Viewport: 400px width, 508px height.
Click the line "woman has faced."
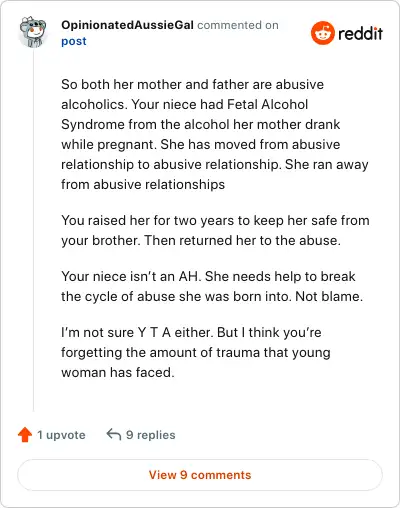point(118,372)
